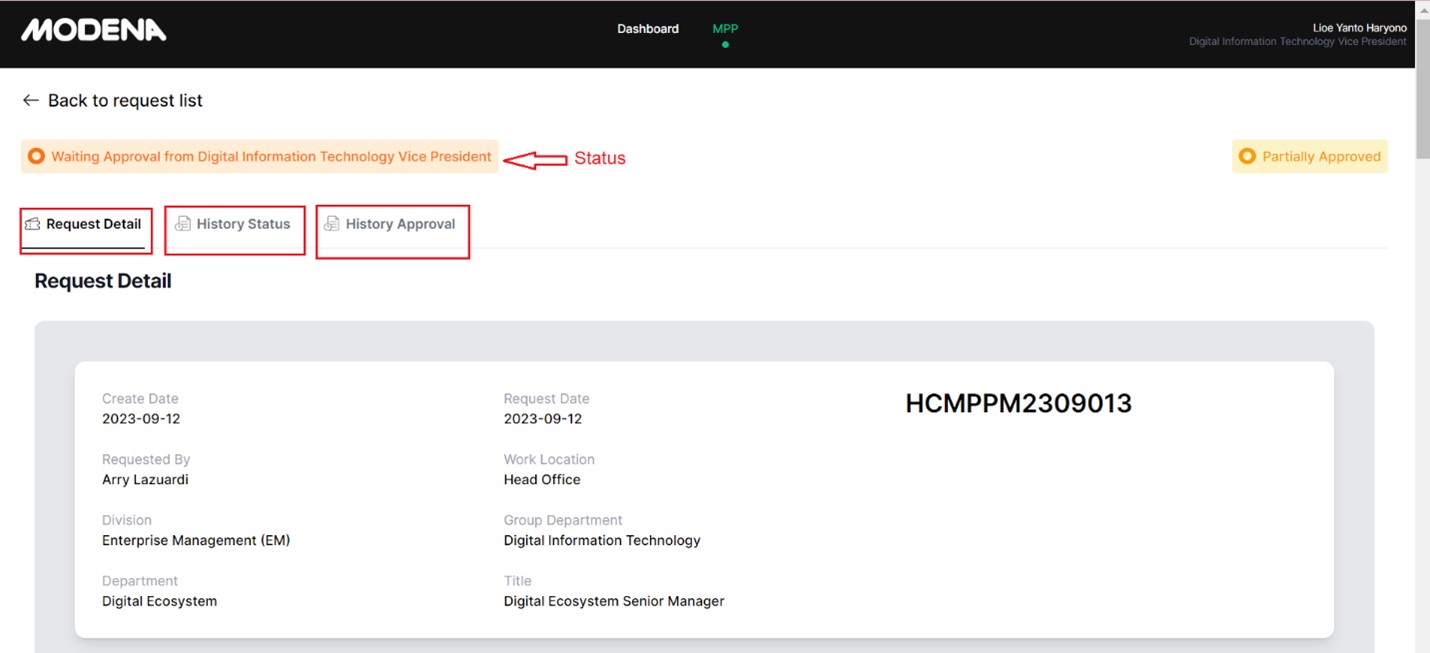
Task: Click the MODENA logo
Action: pos(94,30)
